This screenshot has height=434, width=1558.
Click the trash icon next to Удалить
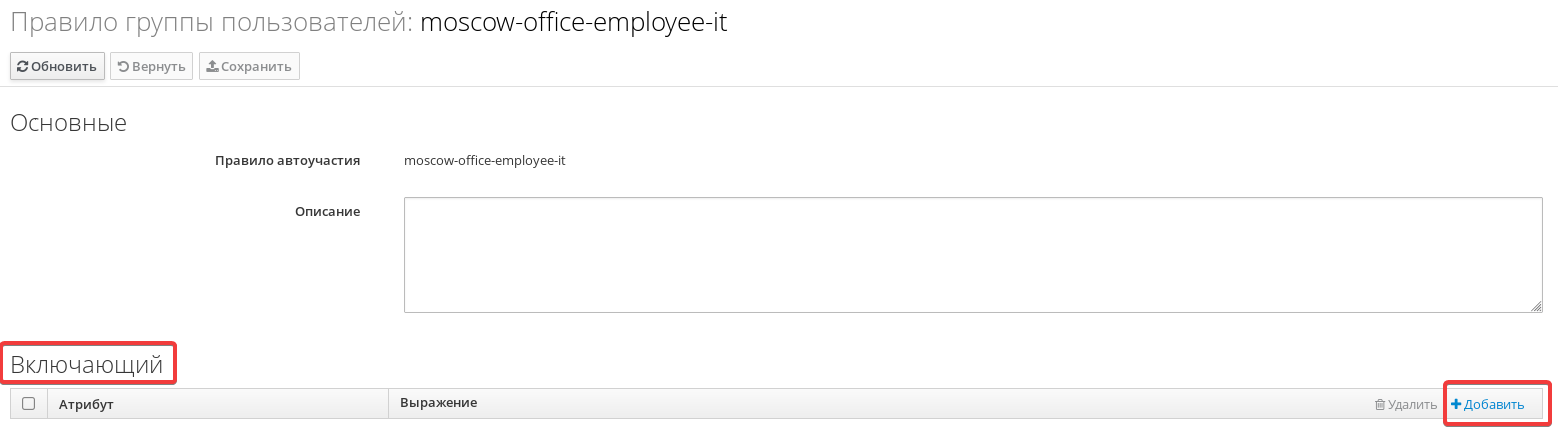(x=1380, y=405)
